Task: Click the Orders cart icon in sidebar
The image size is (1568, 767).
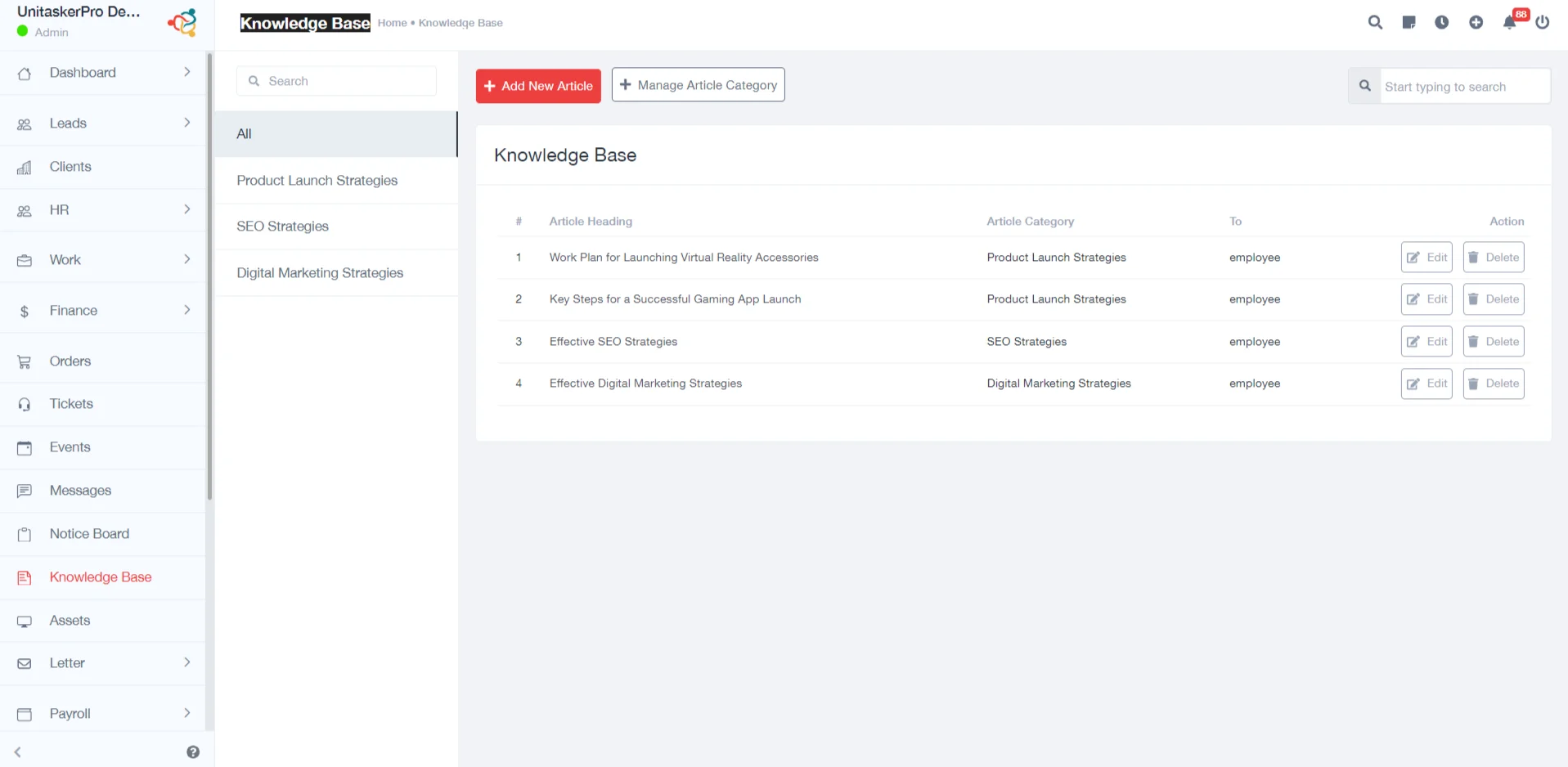Action: [25, 362]
